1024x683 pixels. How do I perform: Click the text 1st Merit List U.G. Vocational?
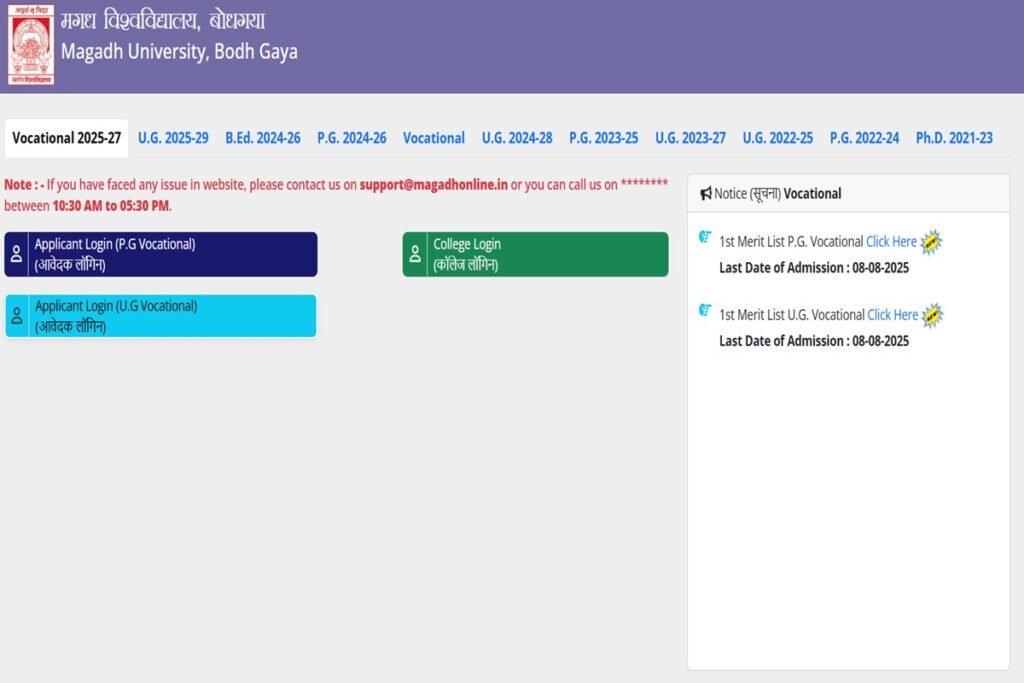click(x=792, y=315)
